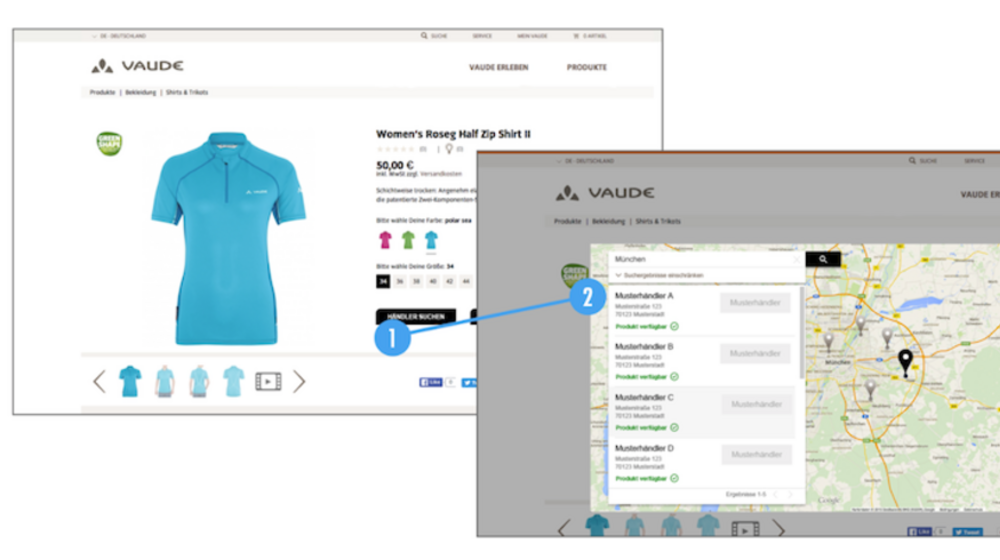
Task: Select pink shirt color swatch
Action: (385, 240)
